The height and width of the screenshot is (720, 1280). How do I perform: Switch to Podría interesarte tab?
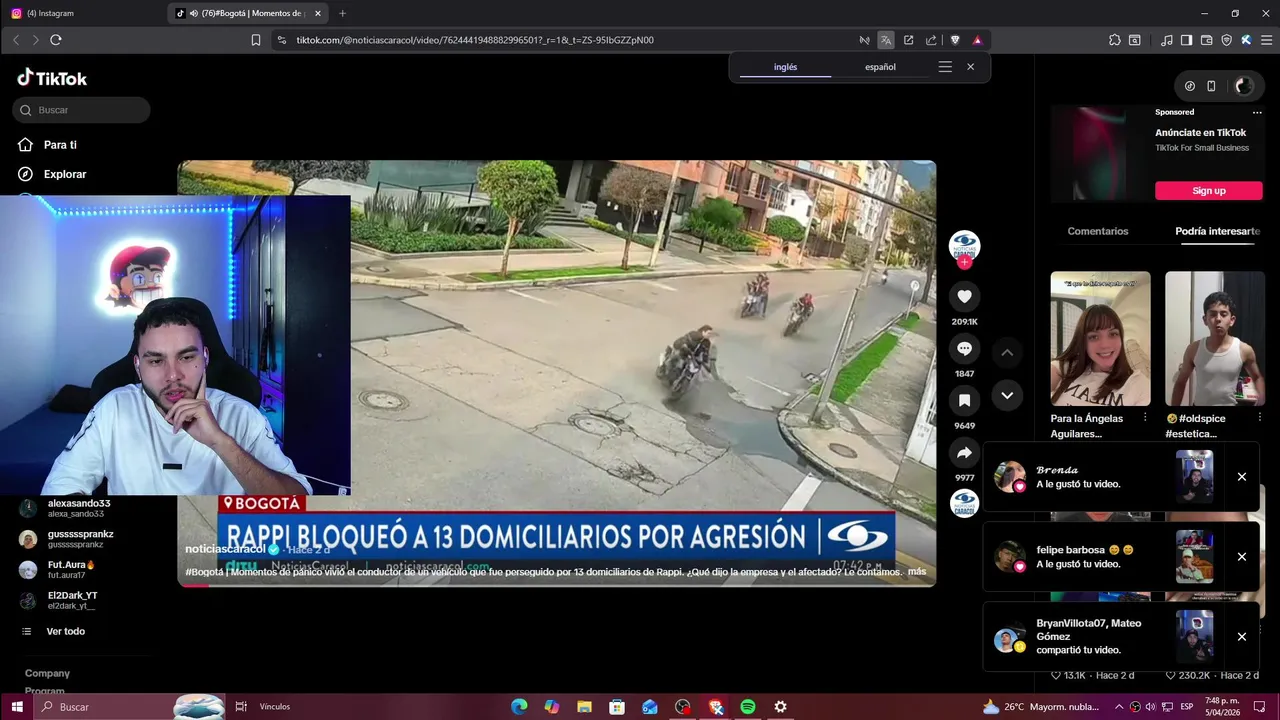pos(1217,231)
